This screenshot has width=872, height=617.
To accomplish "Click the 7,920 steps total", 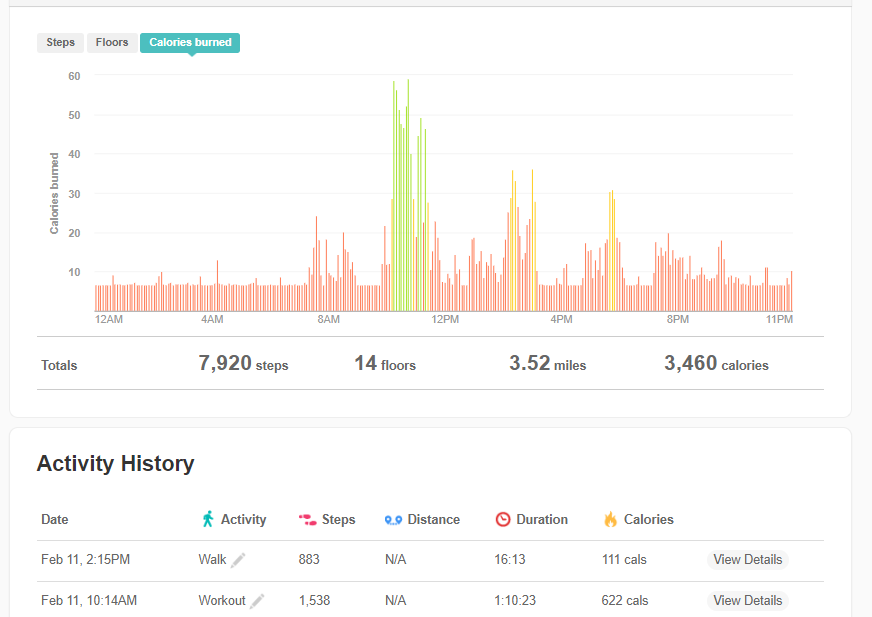I will pyautogui.click(x=243, y=364).
